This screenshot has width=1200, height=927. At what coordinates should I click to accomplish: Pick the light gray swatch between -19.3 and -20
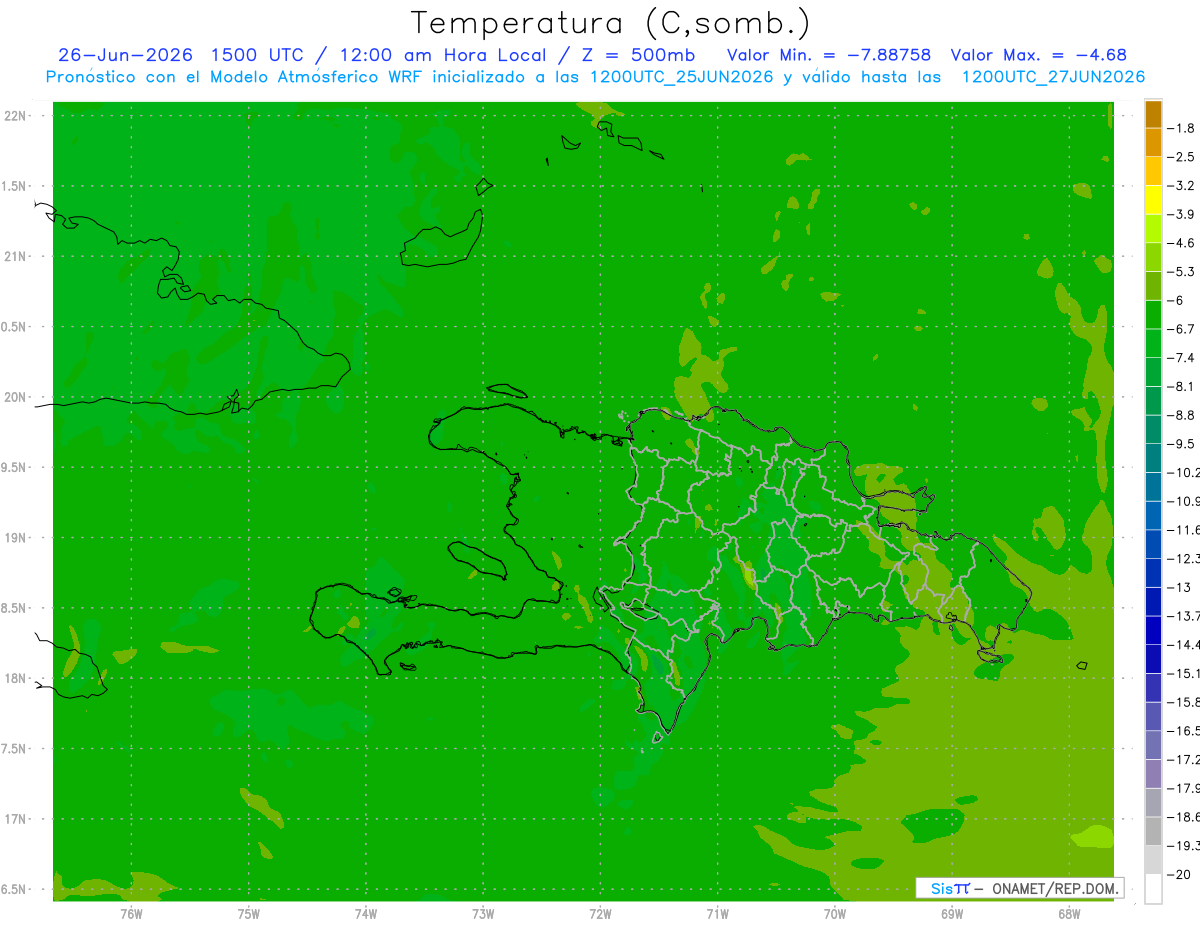pyautogui.click(x=1153, y=859)
